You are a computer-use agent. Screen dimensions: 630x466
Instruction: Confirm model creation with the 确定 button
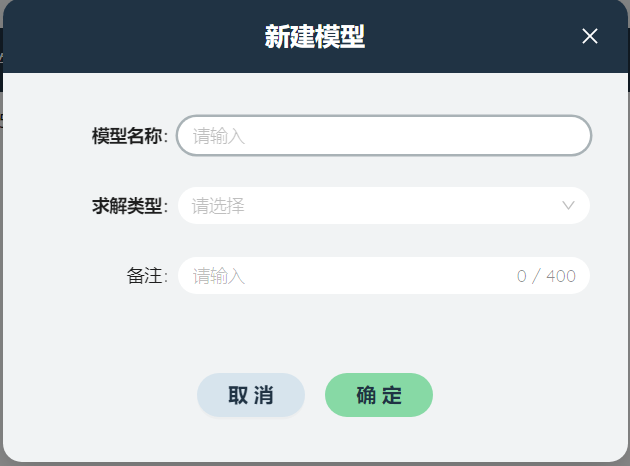tap(379, 395)
